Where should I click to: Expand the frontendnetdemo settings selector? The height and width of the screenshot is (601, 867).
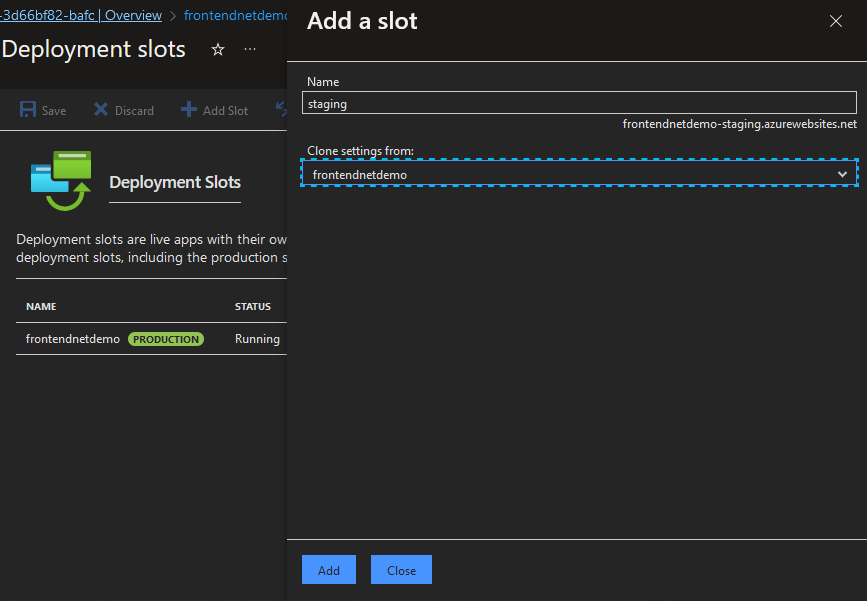point(841,172)
